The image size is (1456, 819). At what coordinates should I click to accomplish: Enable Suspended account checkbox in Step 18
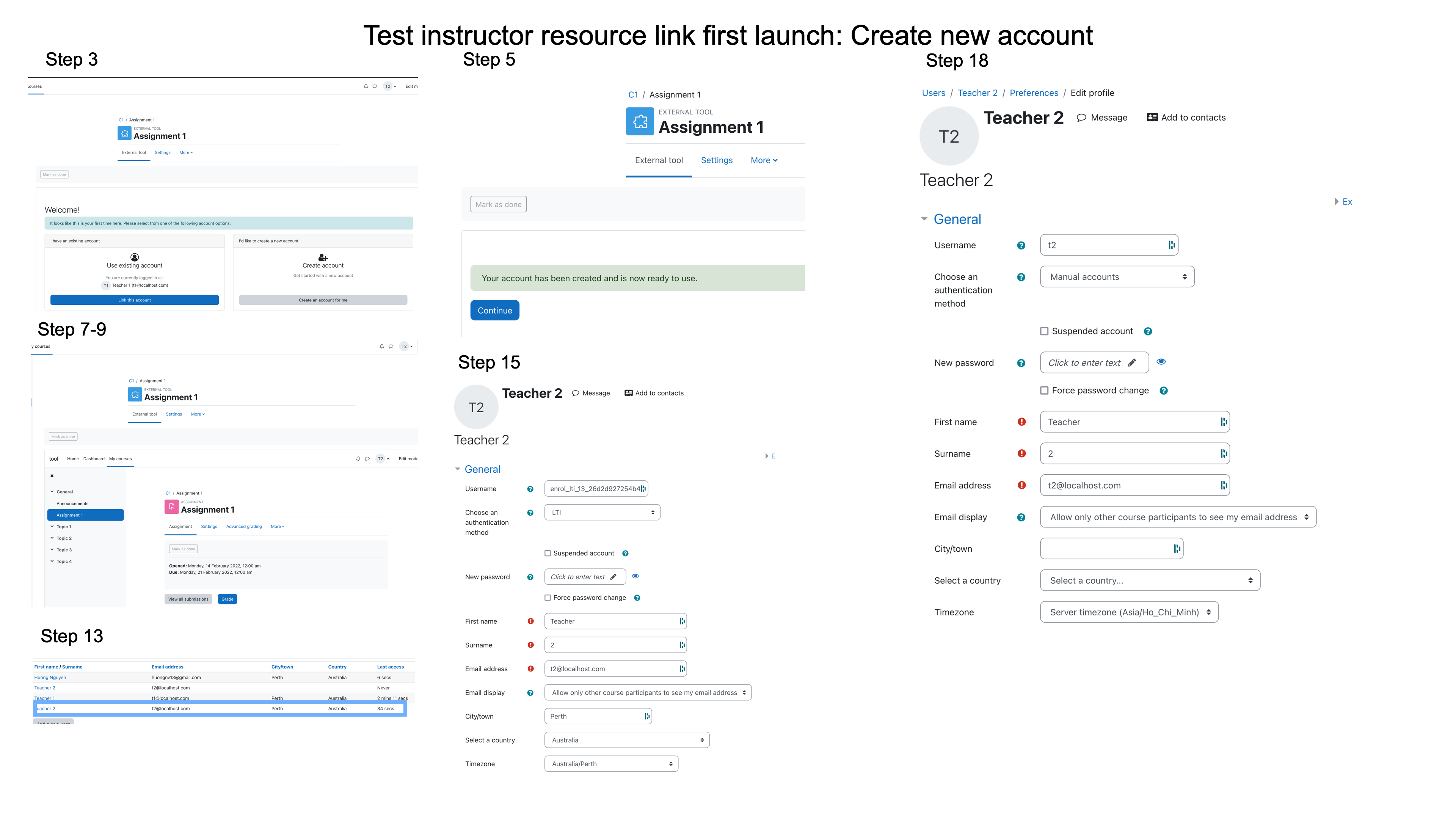click(1044, 331)
